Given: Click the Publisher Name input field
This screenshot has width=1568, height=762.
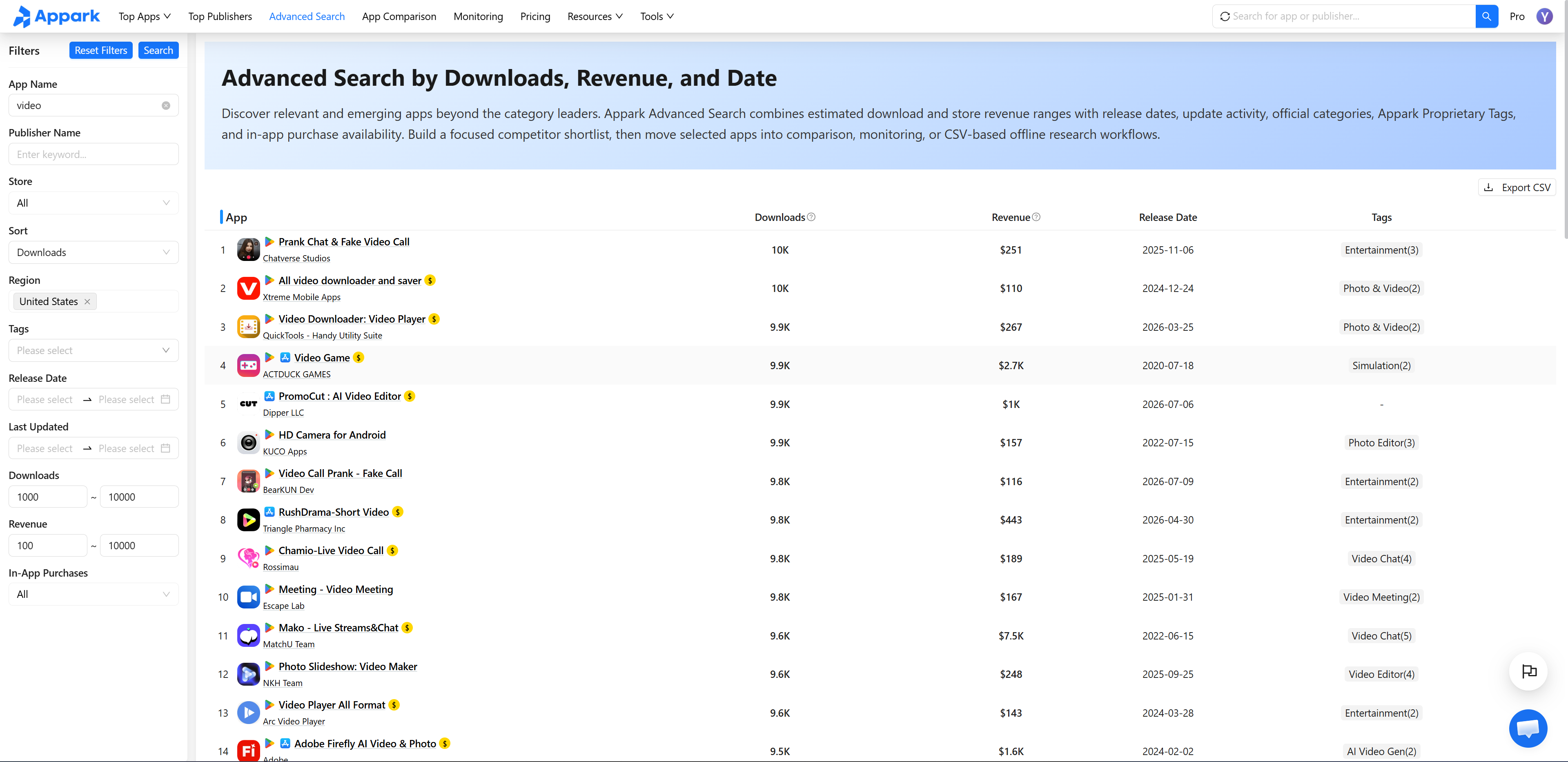Looking at the screenshot, I should [94, 154].
